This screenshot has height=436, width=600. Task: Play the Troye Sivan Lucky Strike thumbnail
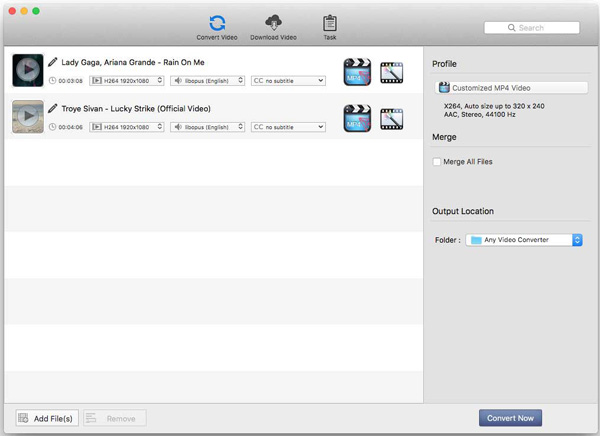pyautogui.click(x=28, y=116)
